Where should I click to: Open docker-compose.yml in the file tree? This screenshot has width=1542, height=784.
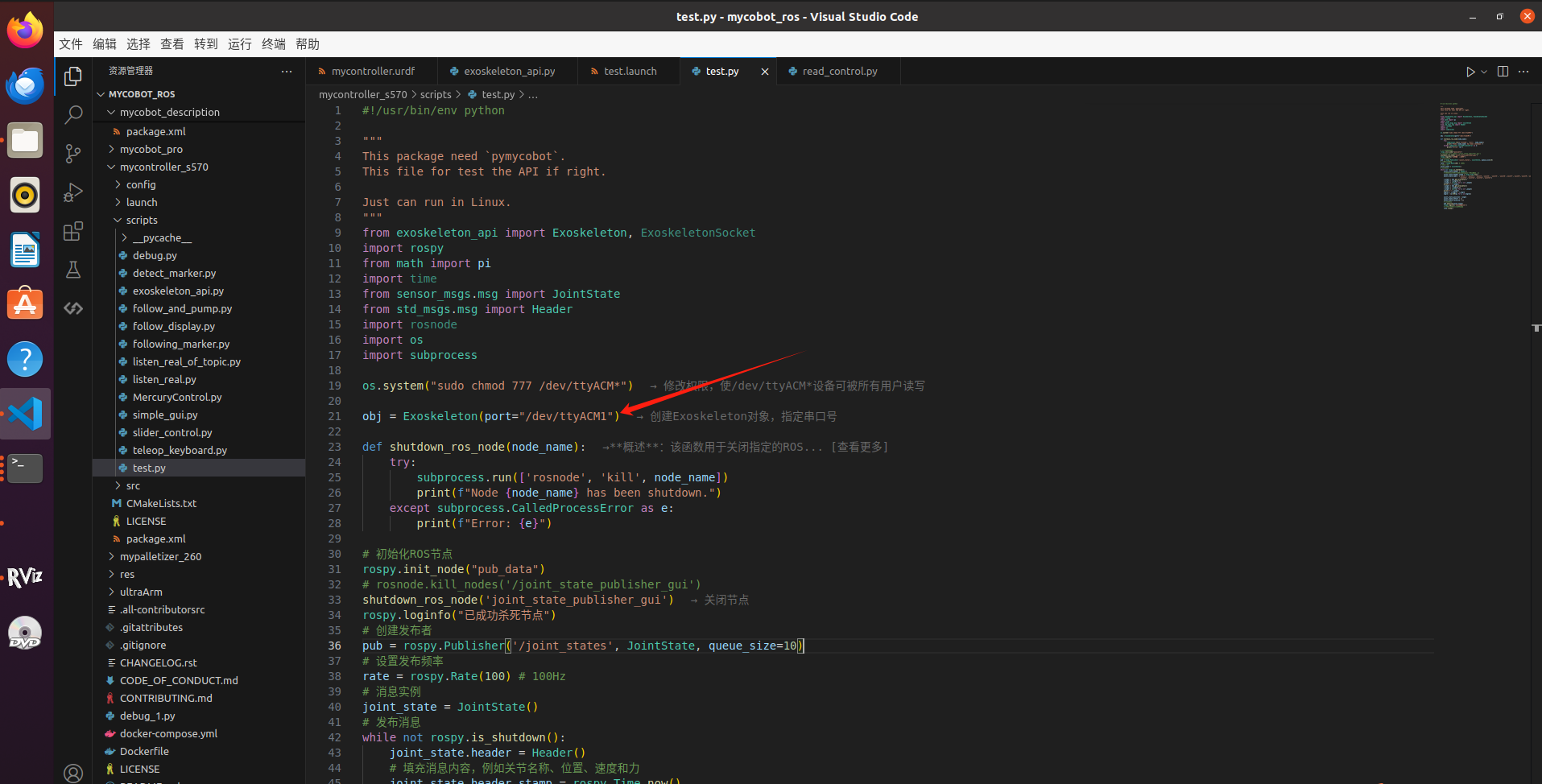[199, 733]
